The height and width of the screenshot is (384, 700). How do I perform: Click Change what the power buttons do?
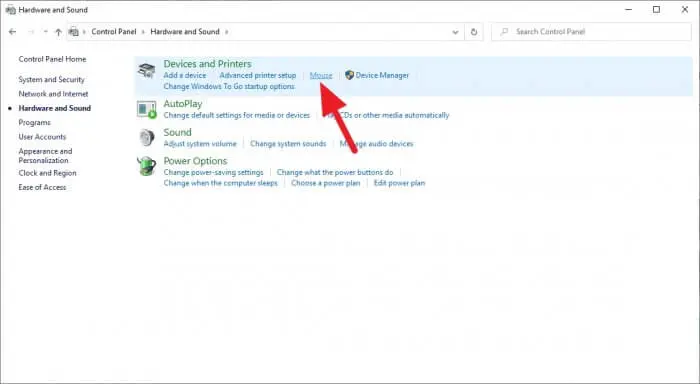pyautogui.click(x=335, y=172)
